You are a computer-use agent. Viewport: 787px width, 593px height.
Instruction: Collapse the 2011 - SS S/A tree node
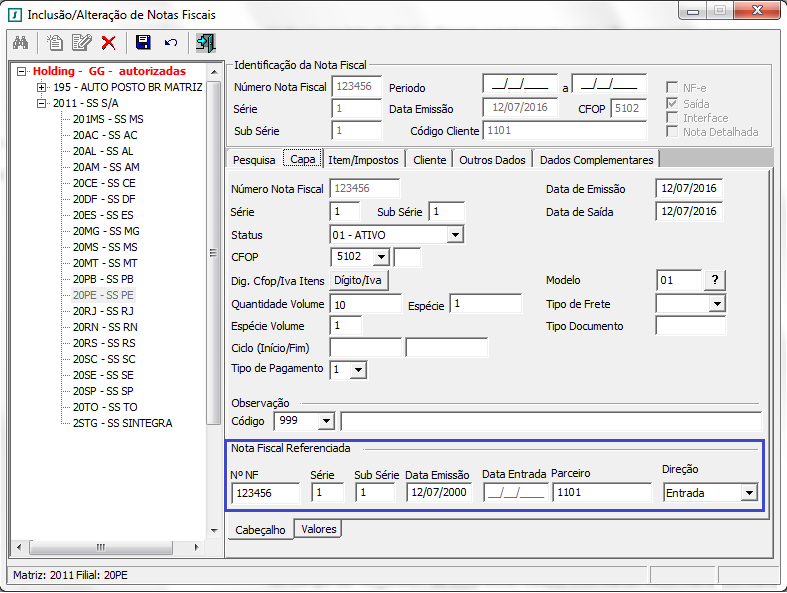(42, 103)
